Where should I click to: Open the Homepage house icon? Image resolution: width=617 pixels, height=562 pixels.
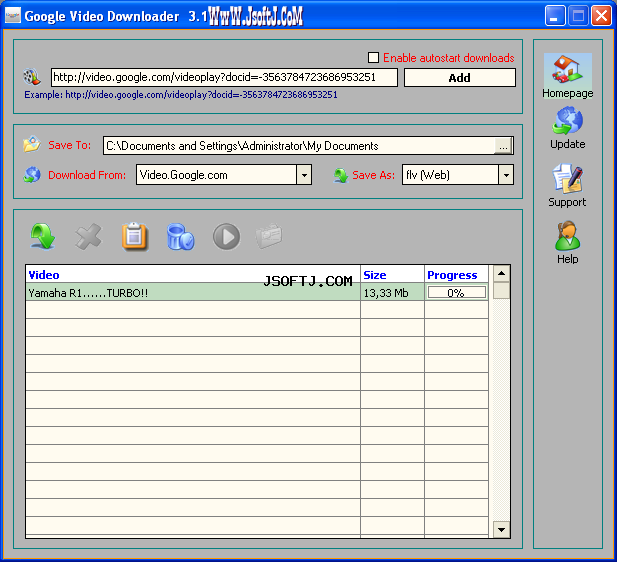(567, 70)
